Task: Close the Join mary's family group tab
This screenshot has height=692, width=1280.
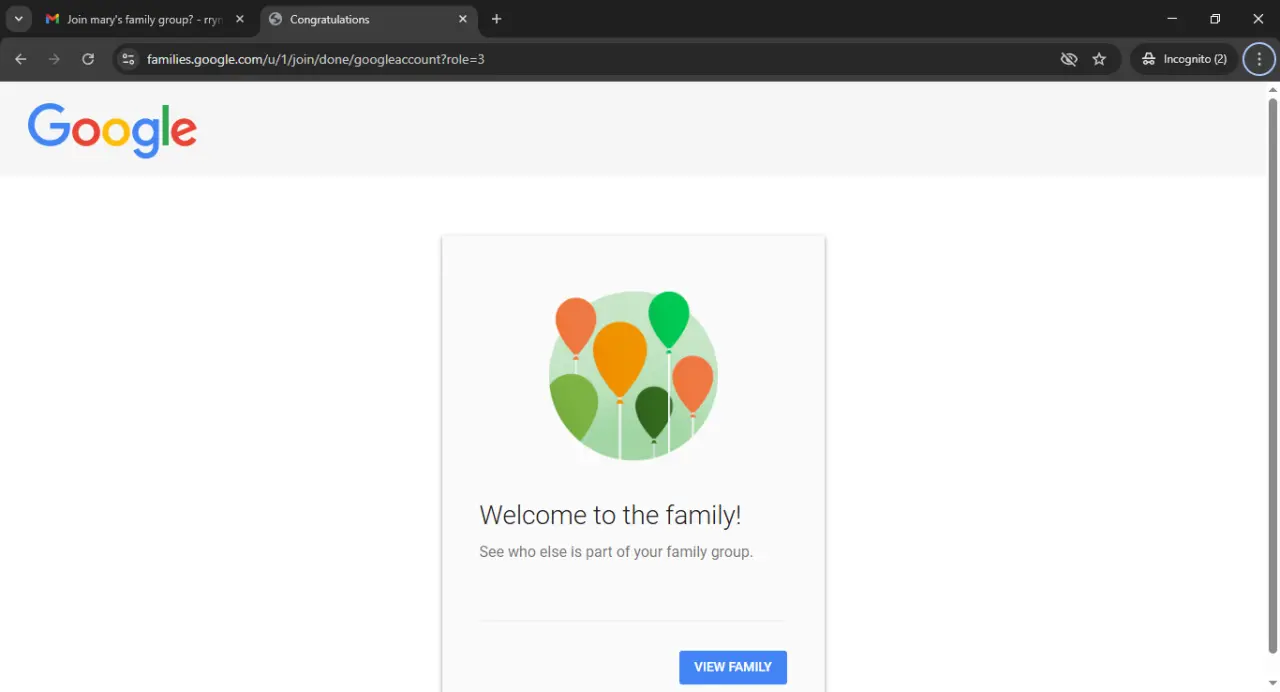Action: pyautogui.click(x=240, y=19)
